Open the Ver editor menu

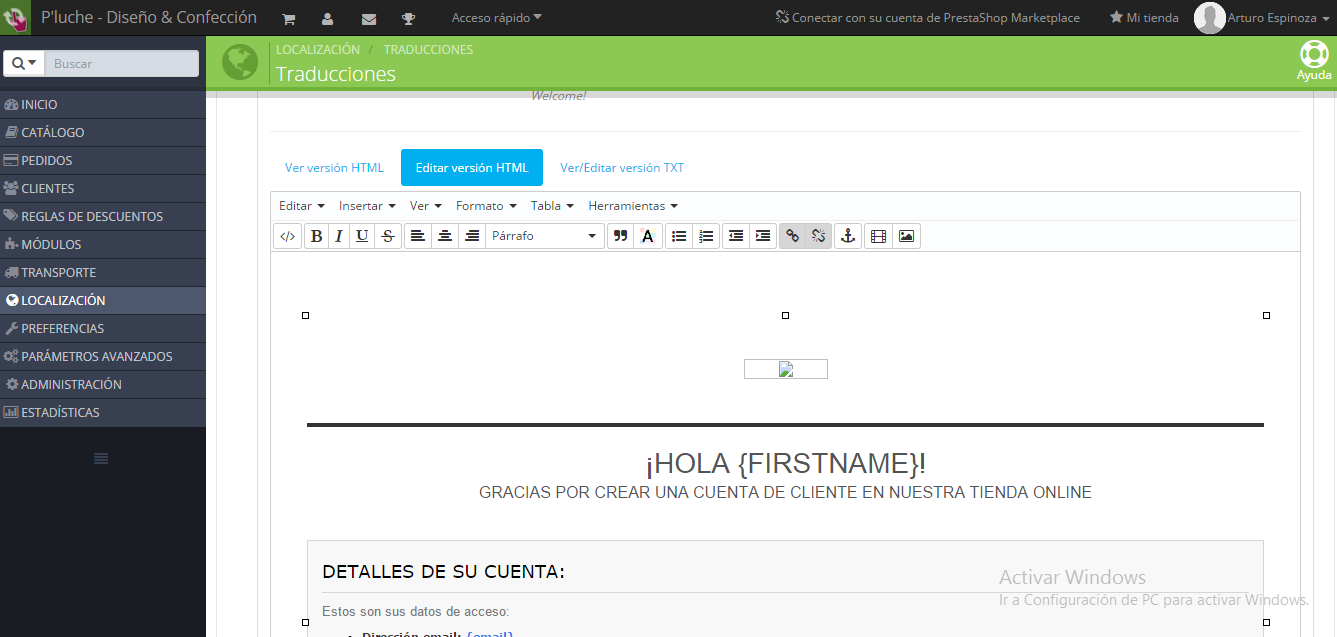click(426, 206)
